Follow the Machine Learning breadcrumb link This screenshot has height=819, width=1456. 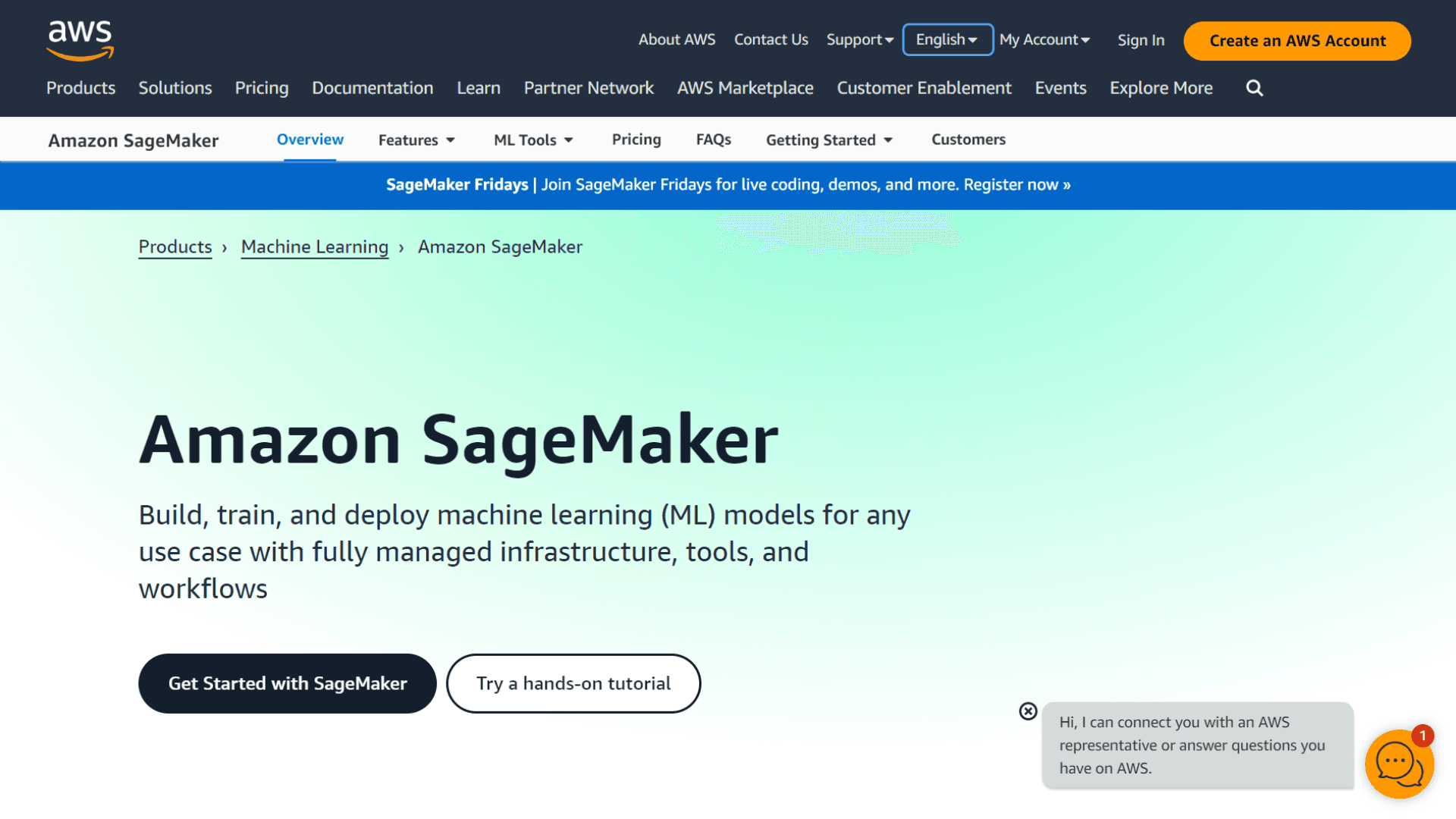(x=314, y=246)
